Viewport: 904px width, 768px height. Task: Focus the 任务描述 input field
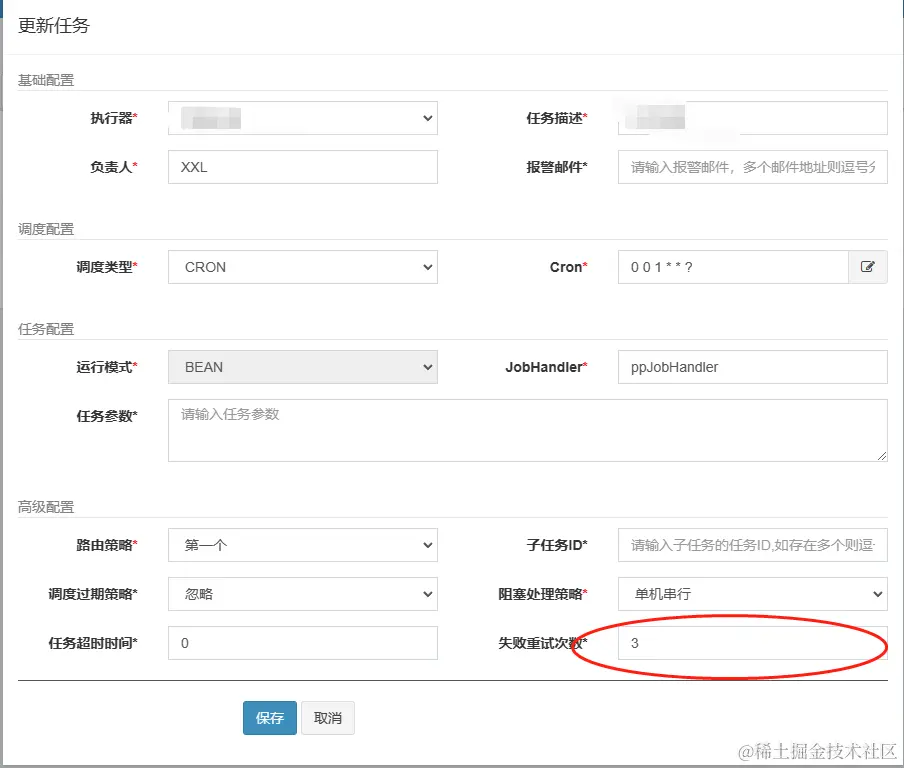752,118
